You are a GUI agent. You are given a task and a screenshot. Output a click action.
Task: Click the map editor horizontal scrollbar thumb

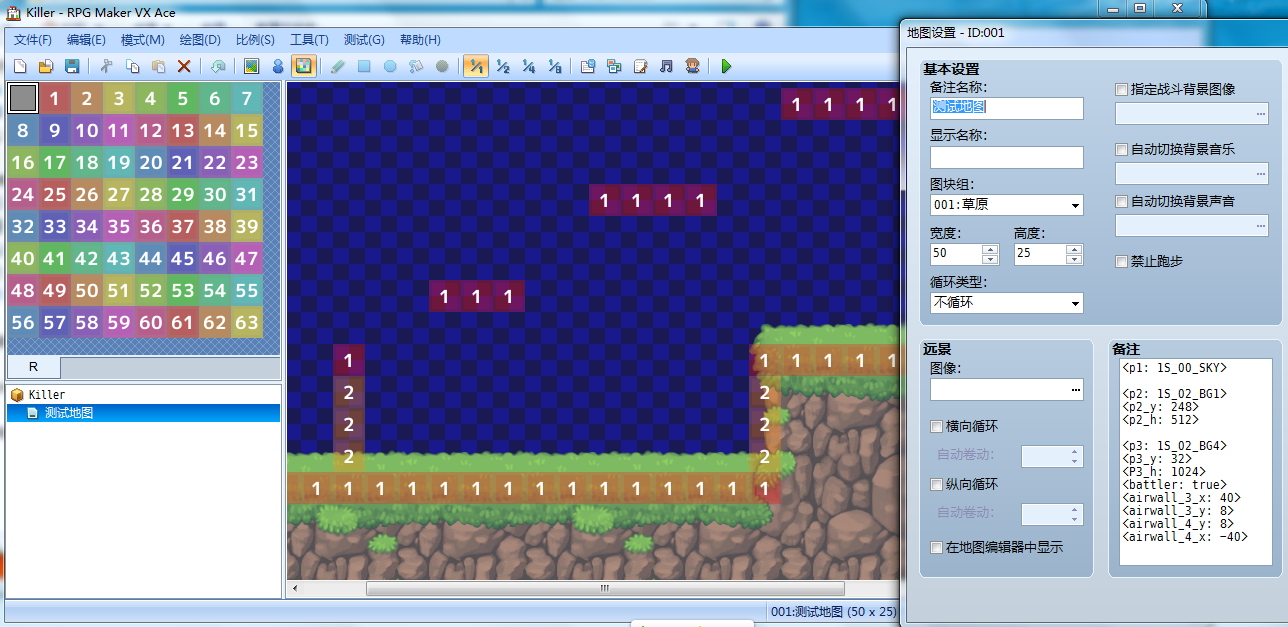[605, 588]
